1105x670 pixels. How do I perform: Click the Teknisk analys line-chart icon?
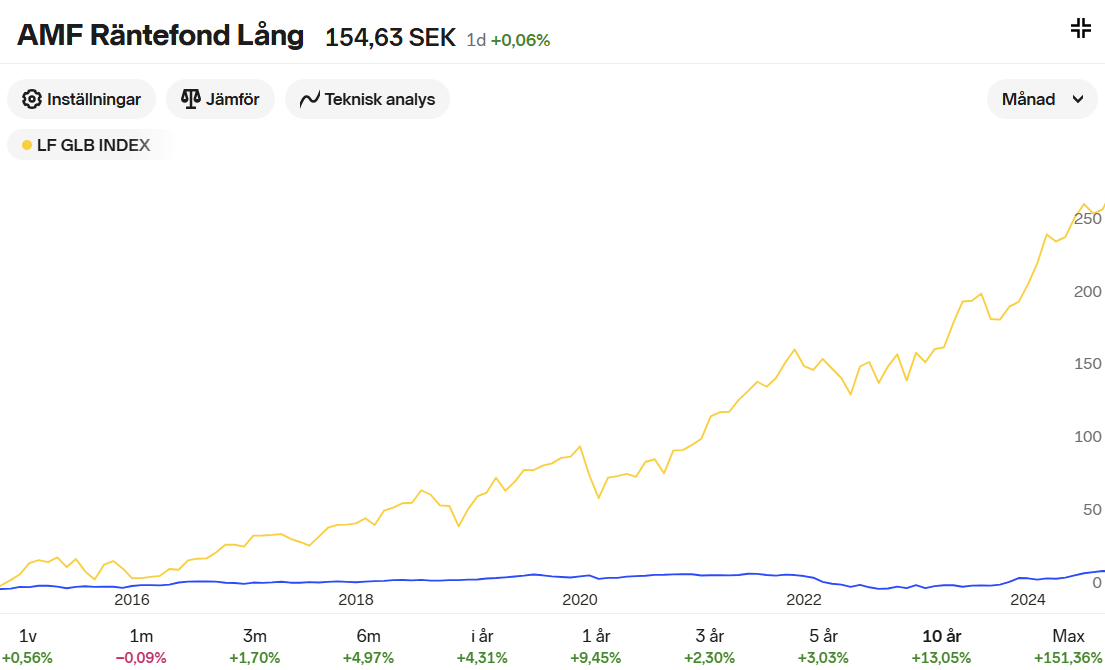point(309,99)
